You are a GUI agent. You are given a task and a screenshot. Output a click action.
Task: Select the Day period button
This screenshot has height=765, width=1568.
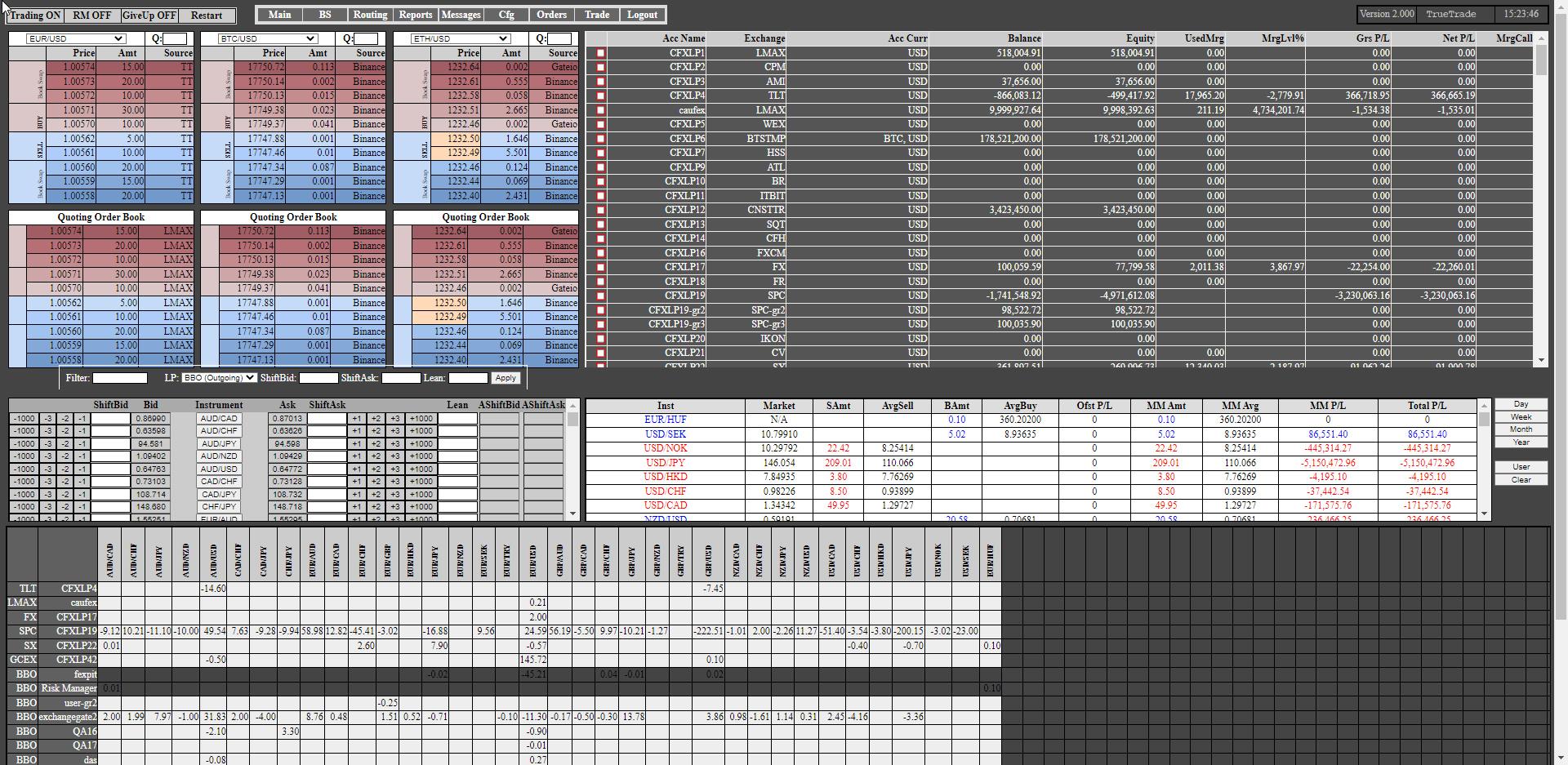coord(1521,404)
